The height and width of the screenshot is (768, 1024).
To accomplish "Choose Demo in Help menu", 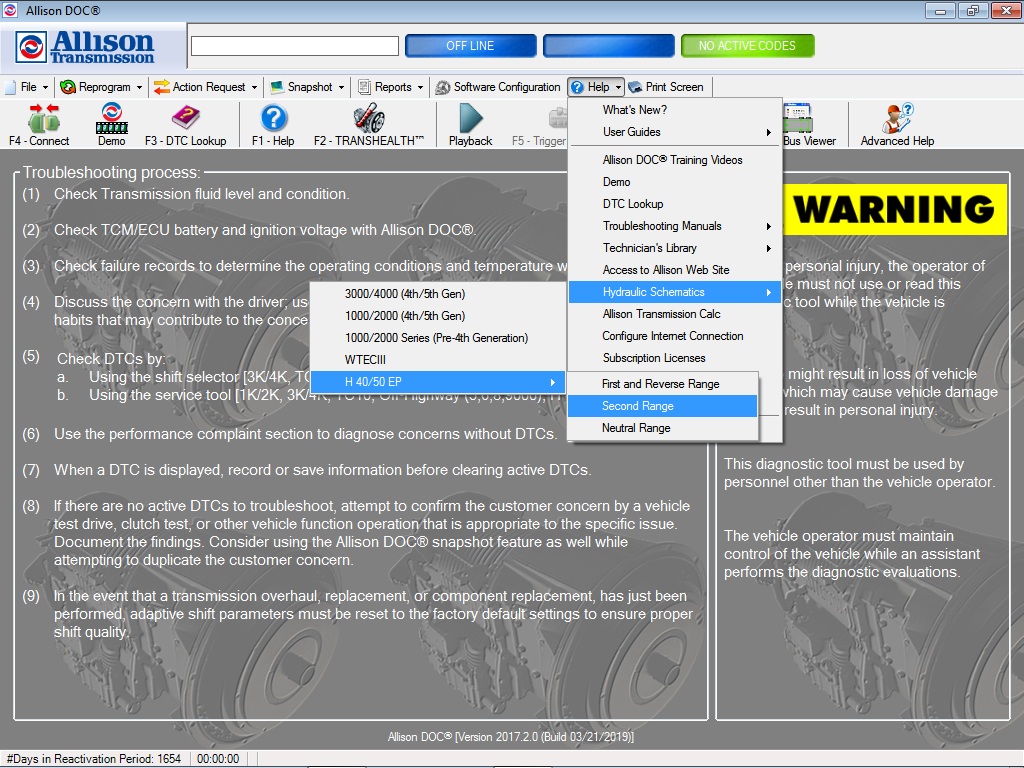I will (675, 182).
